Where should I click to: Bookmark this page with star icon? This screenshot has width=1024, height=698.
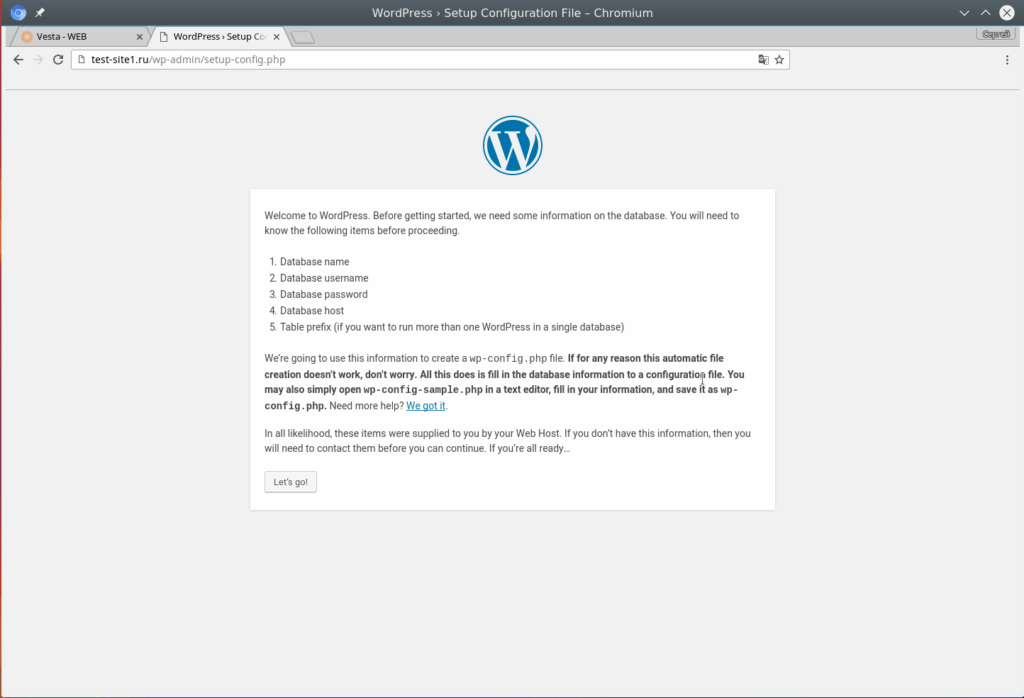pyautogui.click(x=779, y=59)
